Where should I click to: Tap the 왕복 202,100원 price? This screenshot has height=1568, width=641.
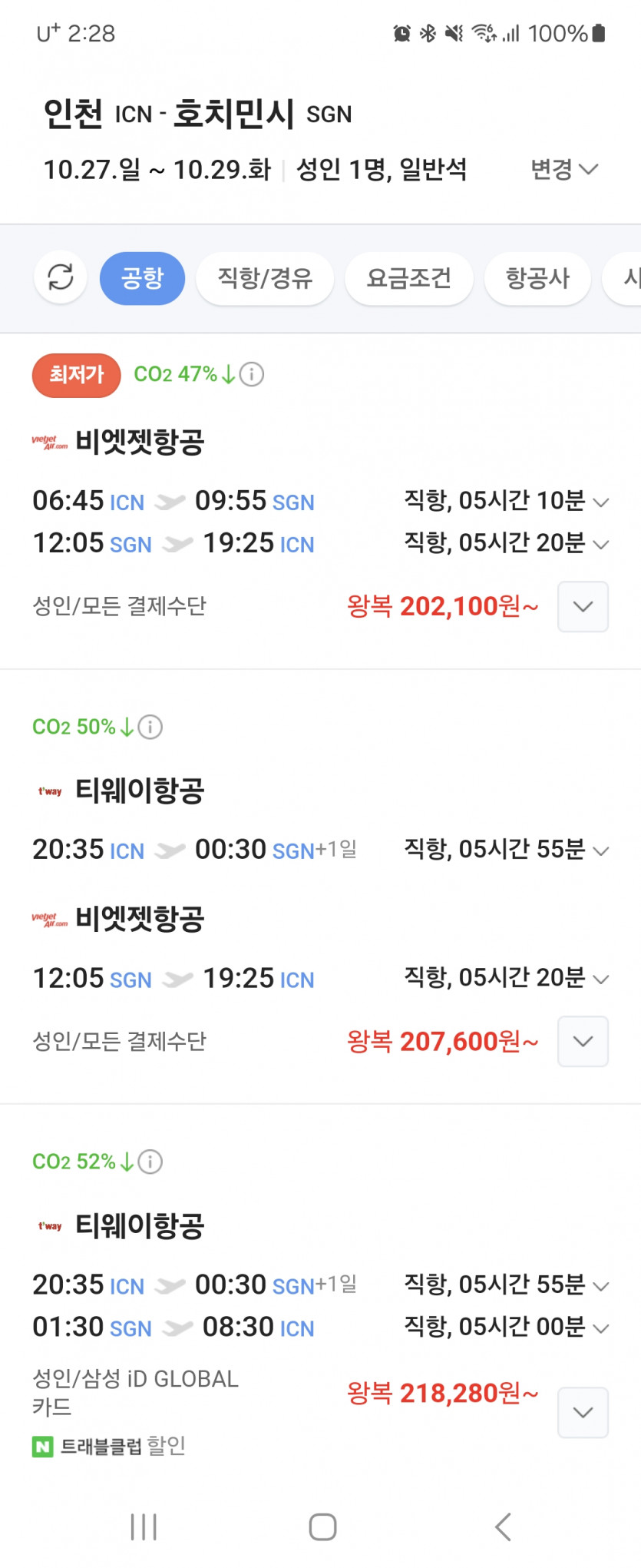click(x=443, y=607)
